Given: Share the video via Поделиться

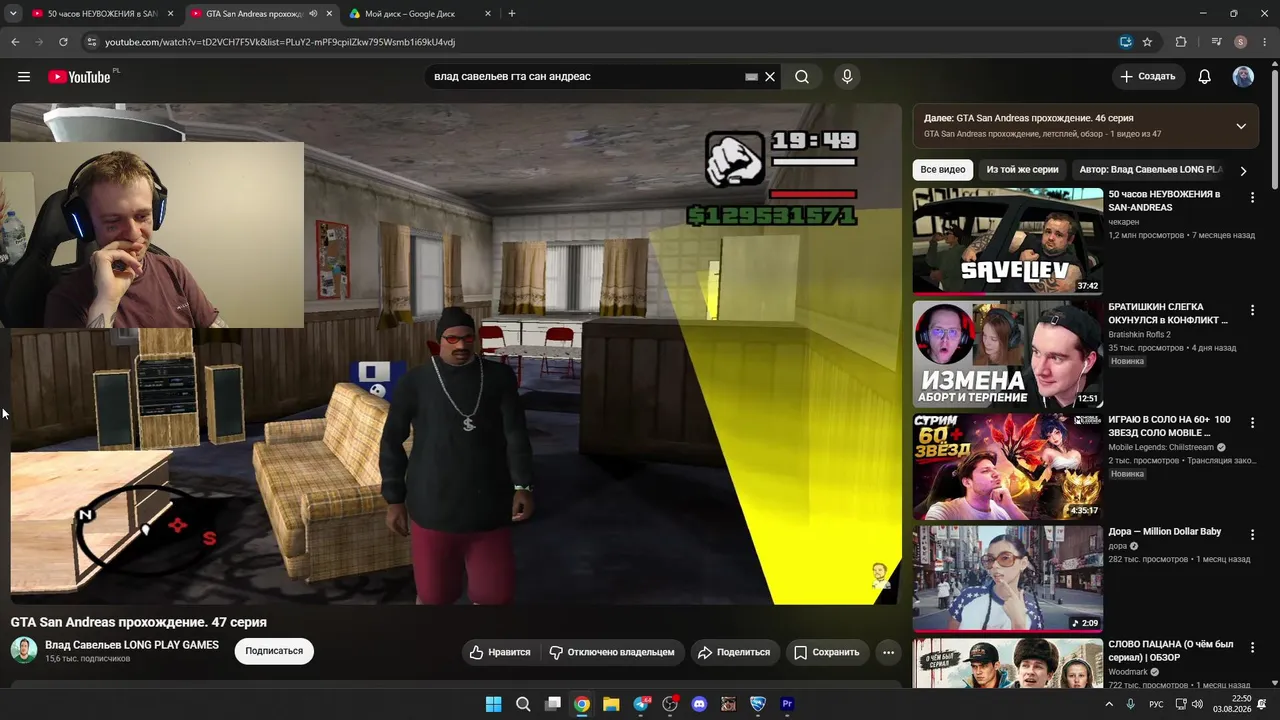Looking at the screenshot, I should (735, 652).
